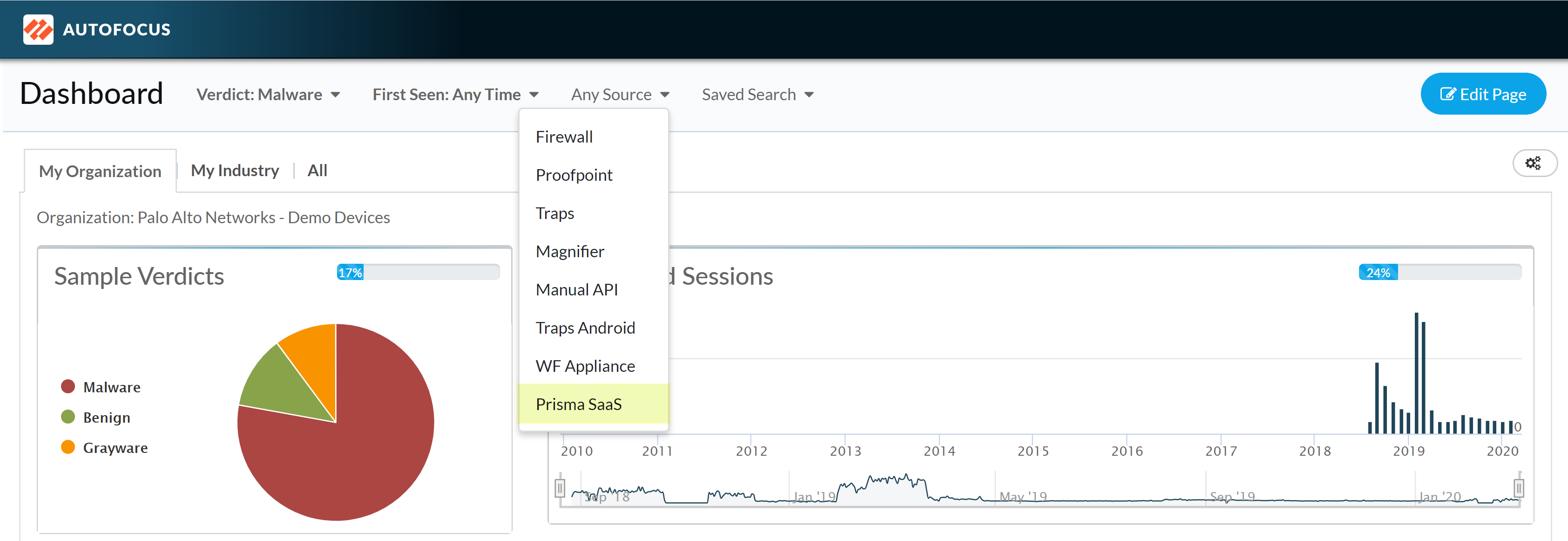
Task: Click the Edit Page button
Action: 1482,95
